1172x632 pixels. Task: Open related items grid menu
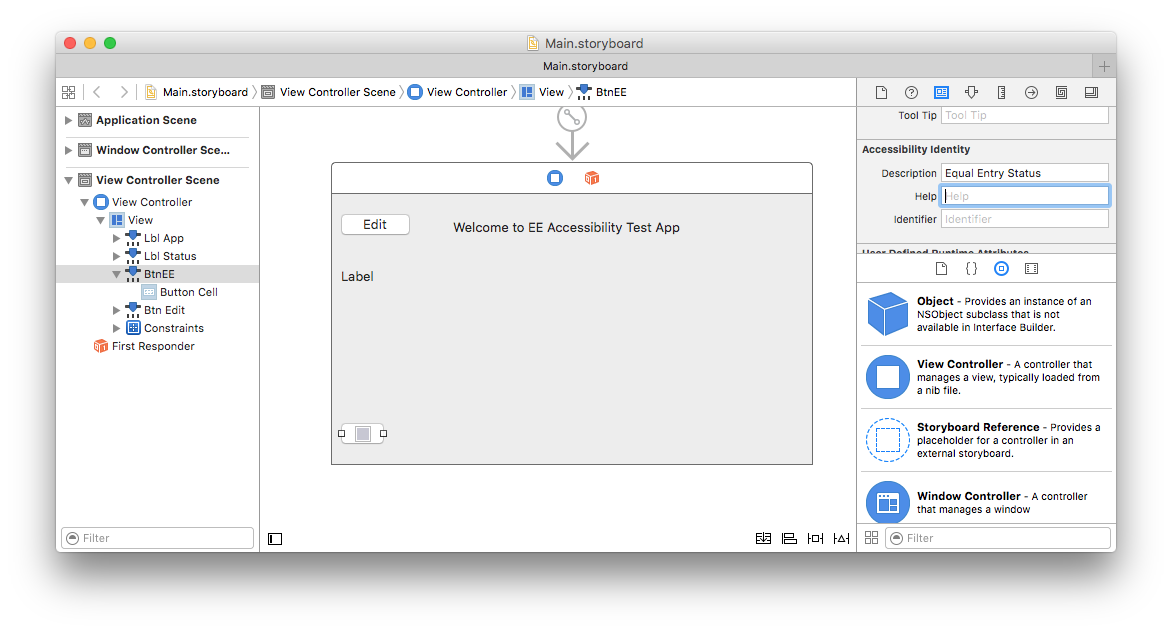69,93
